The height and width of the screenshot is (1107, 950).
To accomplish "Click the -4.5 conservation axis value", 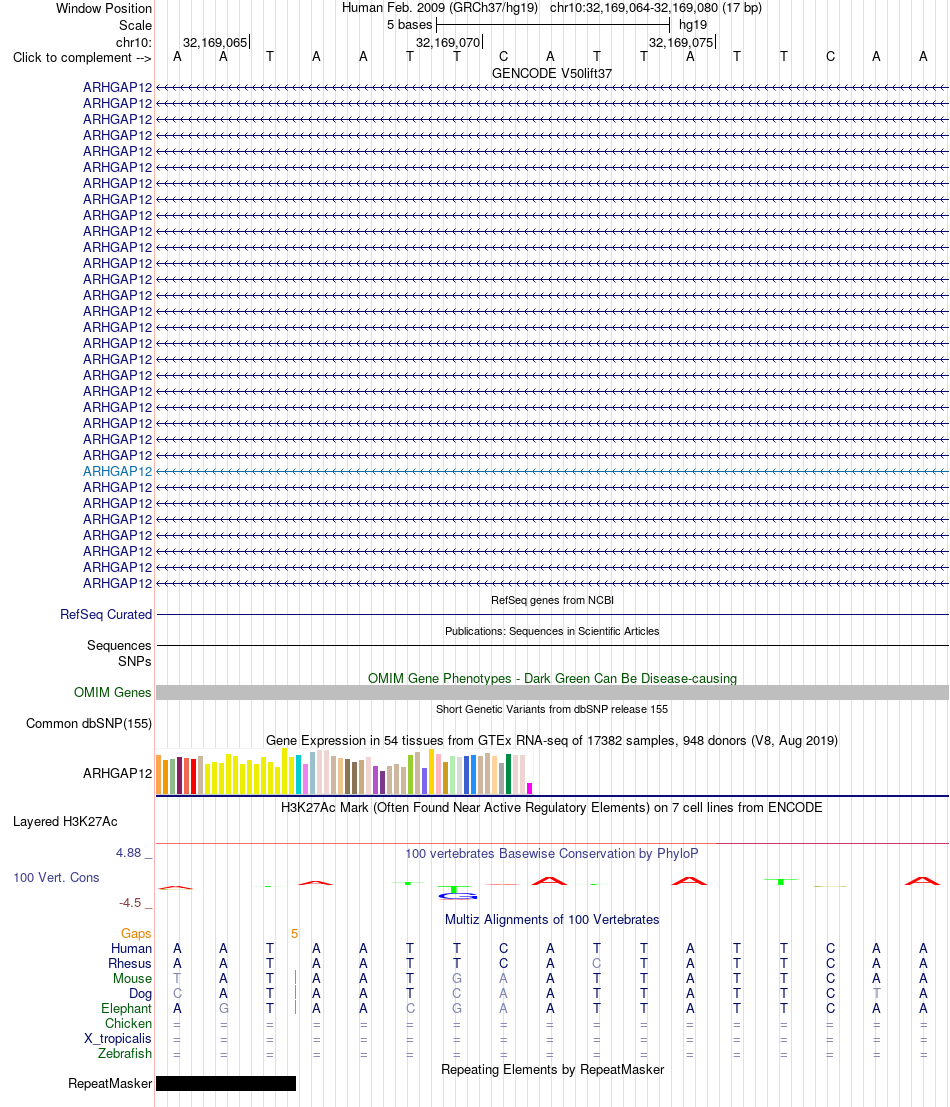I will 130,903.
